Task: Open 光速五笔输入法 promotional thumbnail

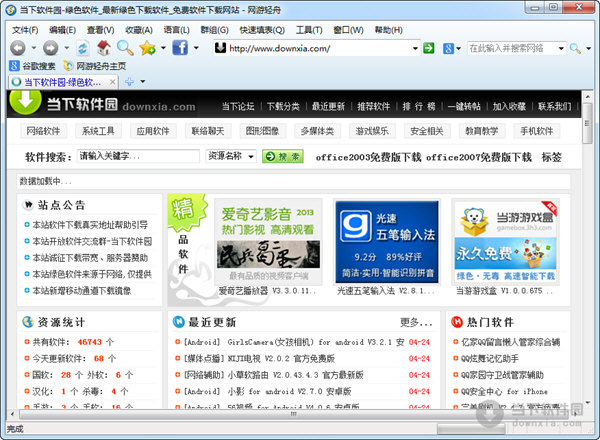Action: point(387,242)
